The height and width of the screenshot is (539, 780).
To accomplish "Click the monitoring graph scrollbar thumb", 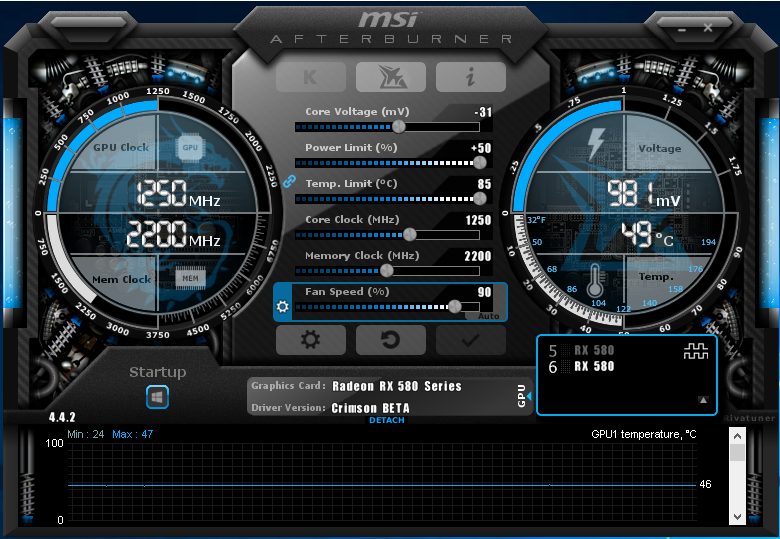I will tap(737, 452).
